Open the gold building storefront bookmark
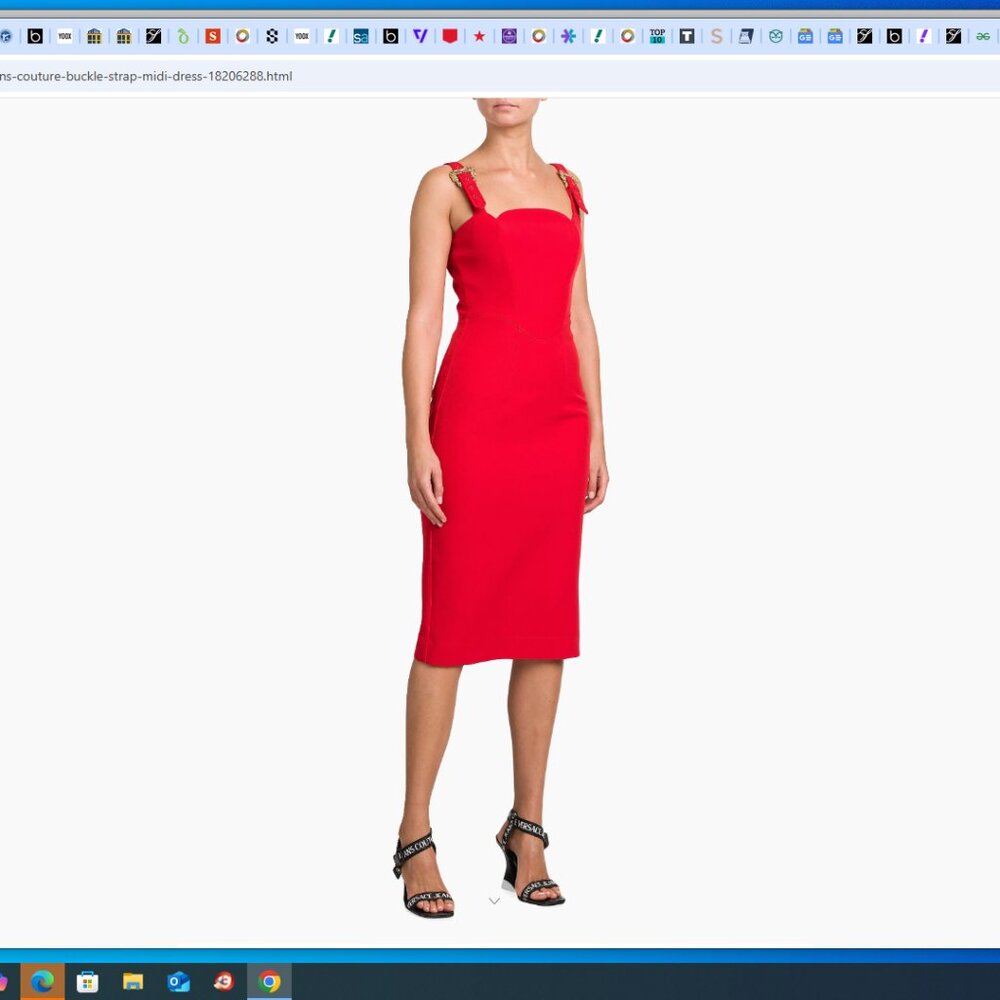 [x=93, y=36]
